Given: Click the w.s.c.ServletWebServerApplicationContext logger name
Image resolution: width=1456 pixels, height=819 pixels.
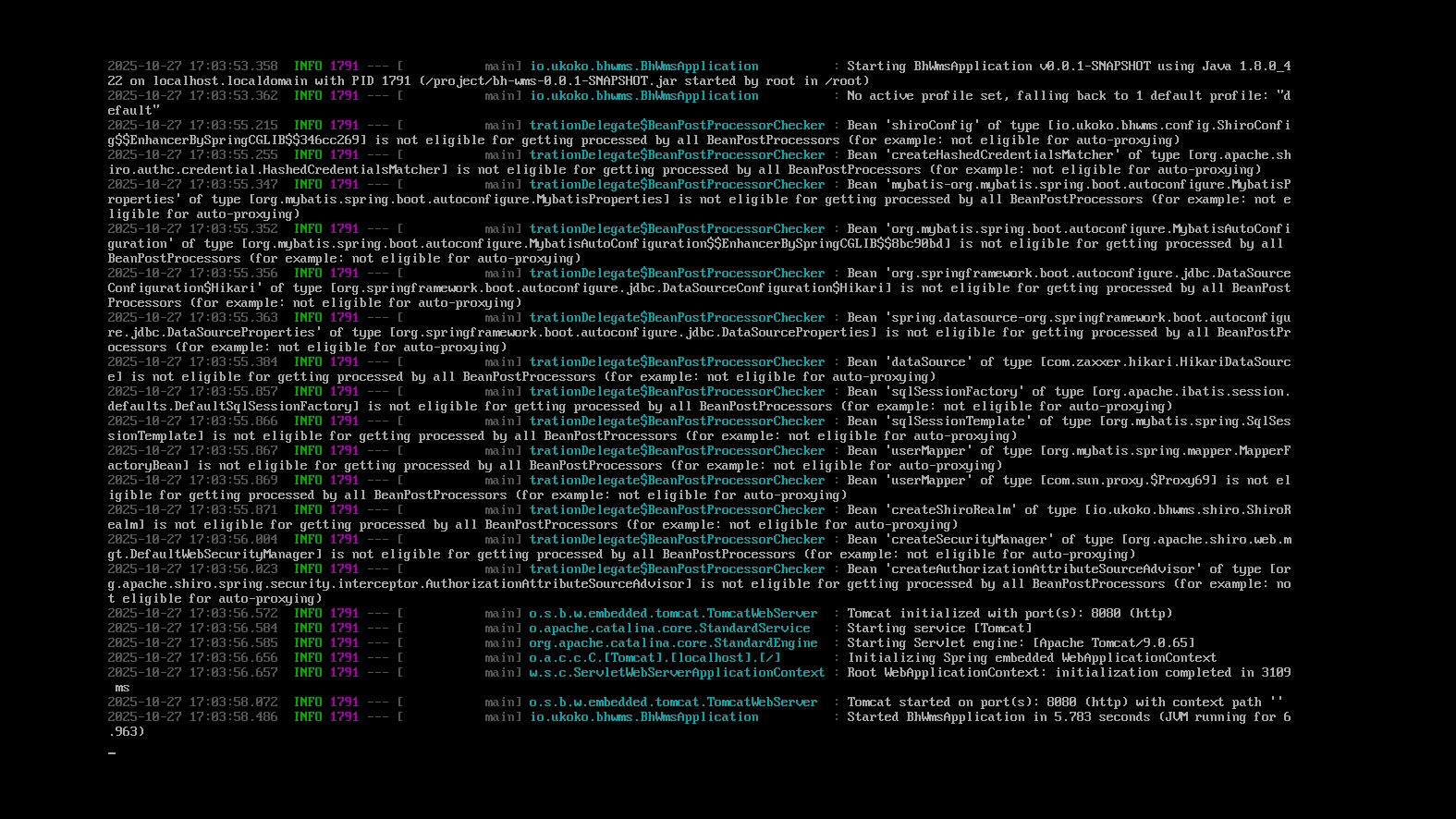Looking at the screenshot, I should click(677, 673).
